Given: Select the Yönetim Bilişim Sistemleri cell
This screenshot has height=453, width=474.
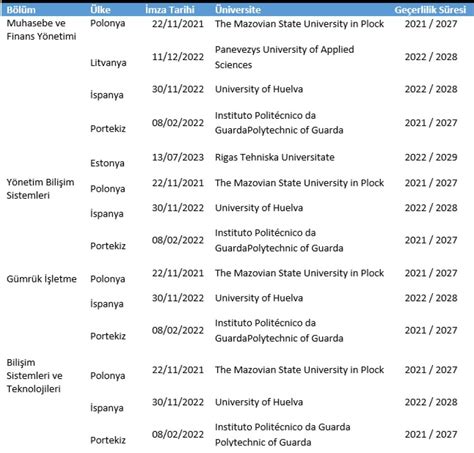Looking at the screenshot, I should point(40,189).
